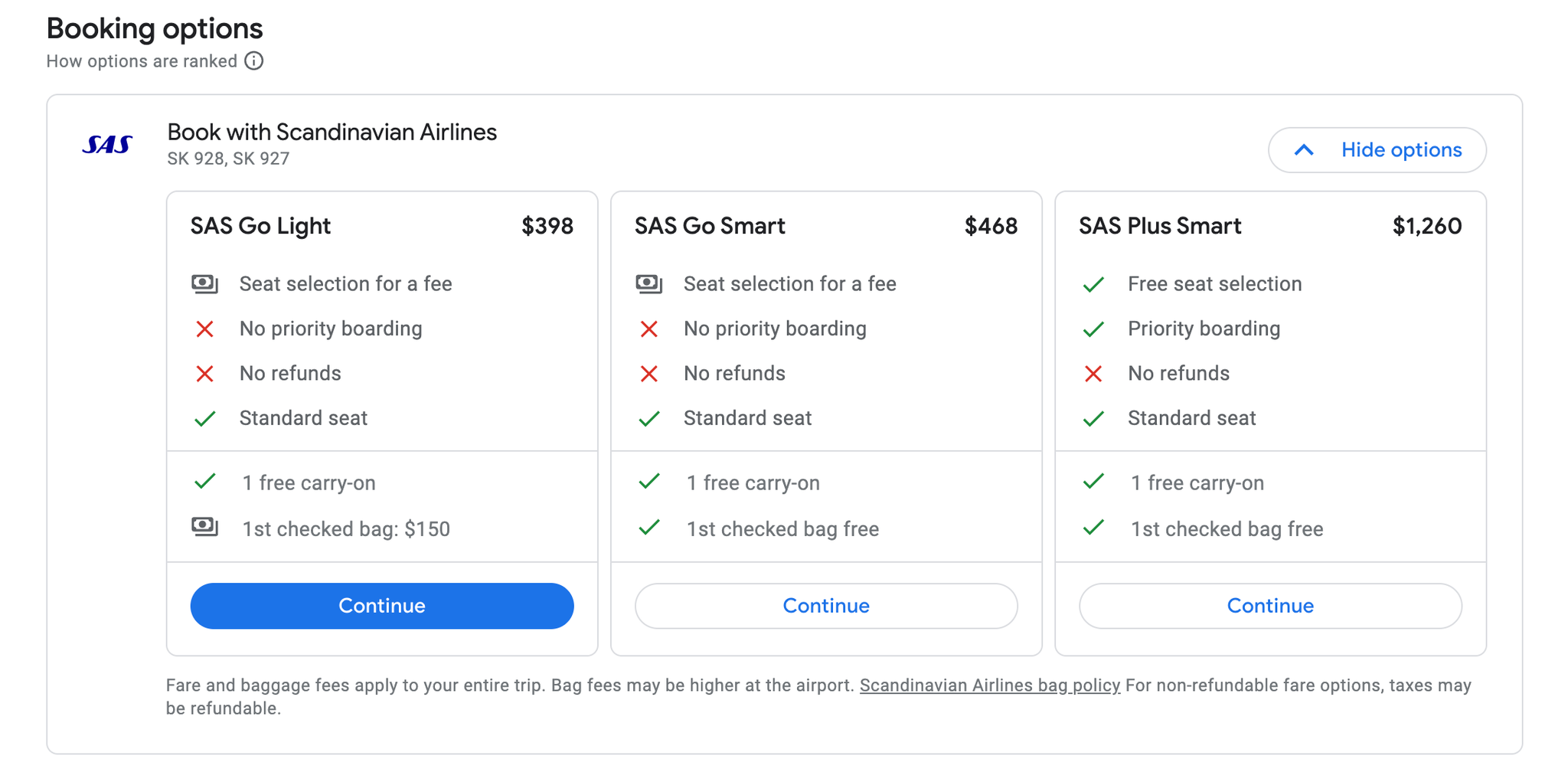Click the green check beside 'Priority boarding'

1093,329
